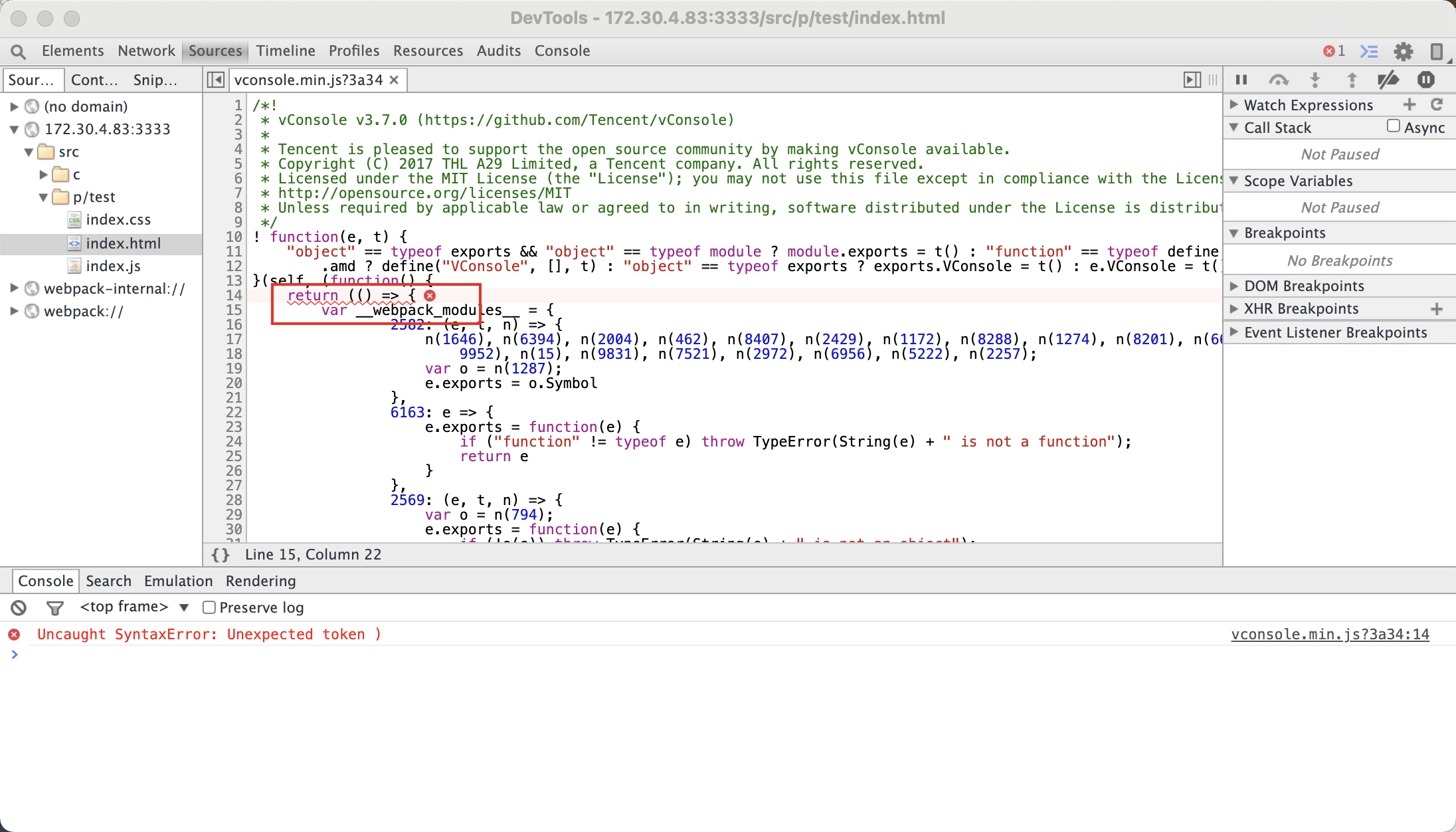The width and height of the screenshot is (1456, 832).
Task: Toggle the console filter icon
Action: 54,607
